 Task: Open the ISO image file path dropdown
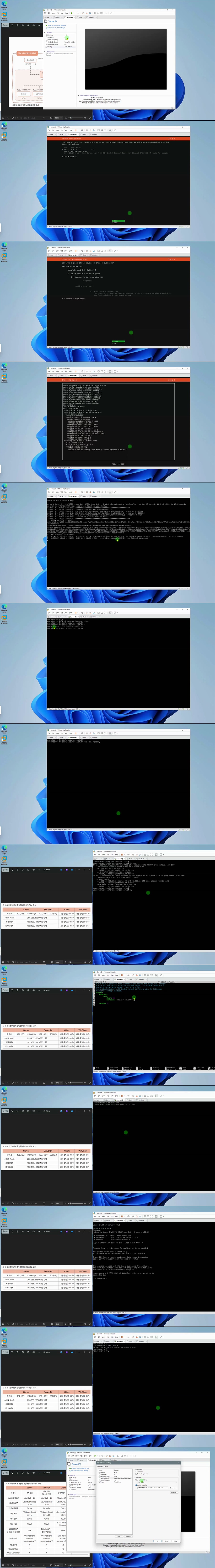coord(167,1488)
